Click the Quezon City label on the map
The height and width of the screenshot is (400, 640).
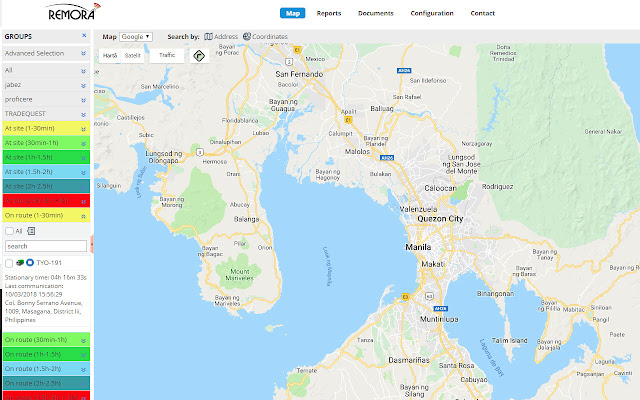[x=440, y=219]
